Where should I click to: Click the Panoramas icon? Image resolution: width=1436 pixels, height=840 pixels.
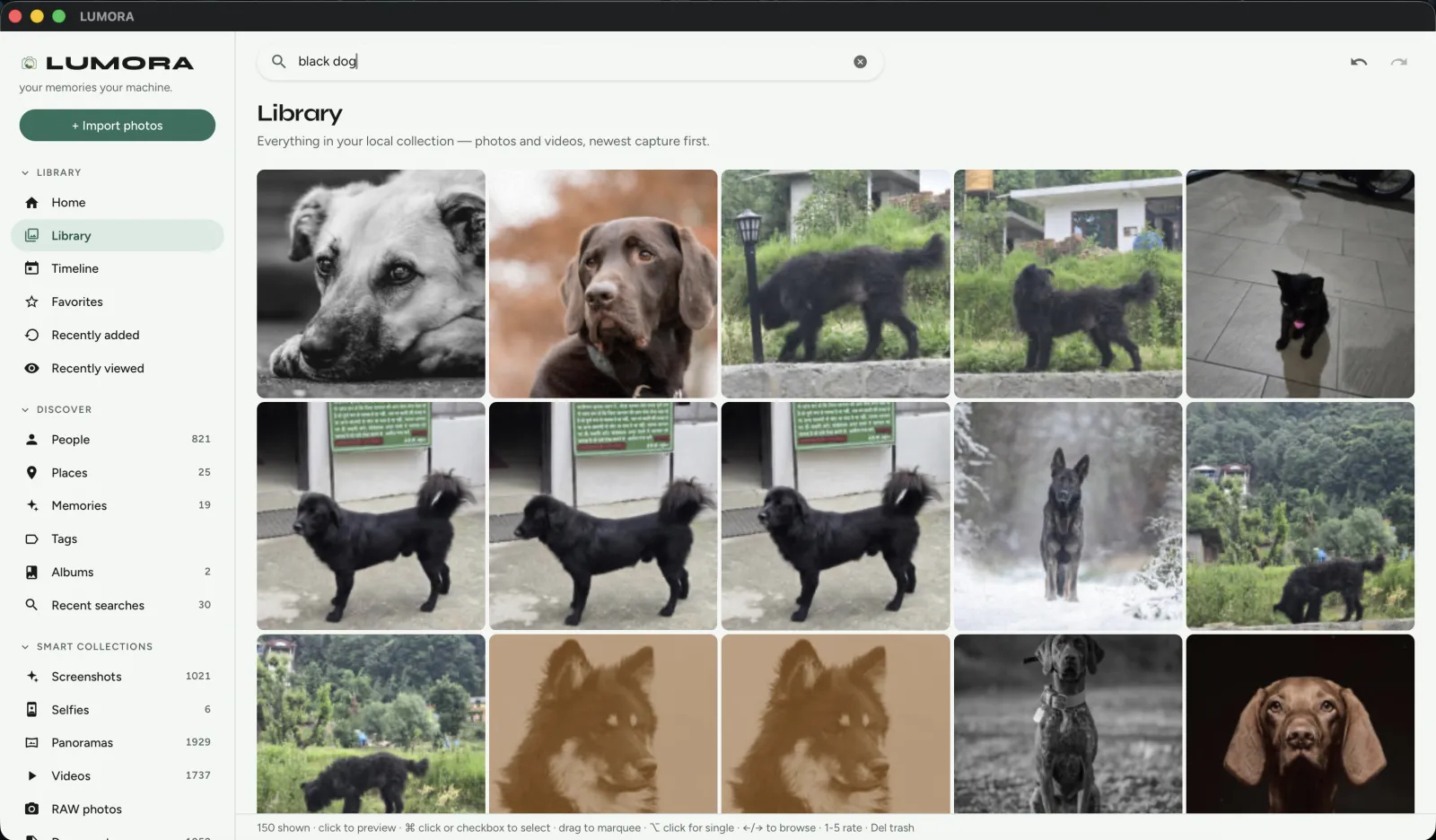(x=31, y=742)
